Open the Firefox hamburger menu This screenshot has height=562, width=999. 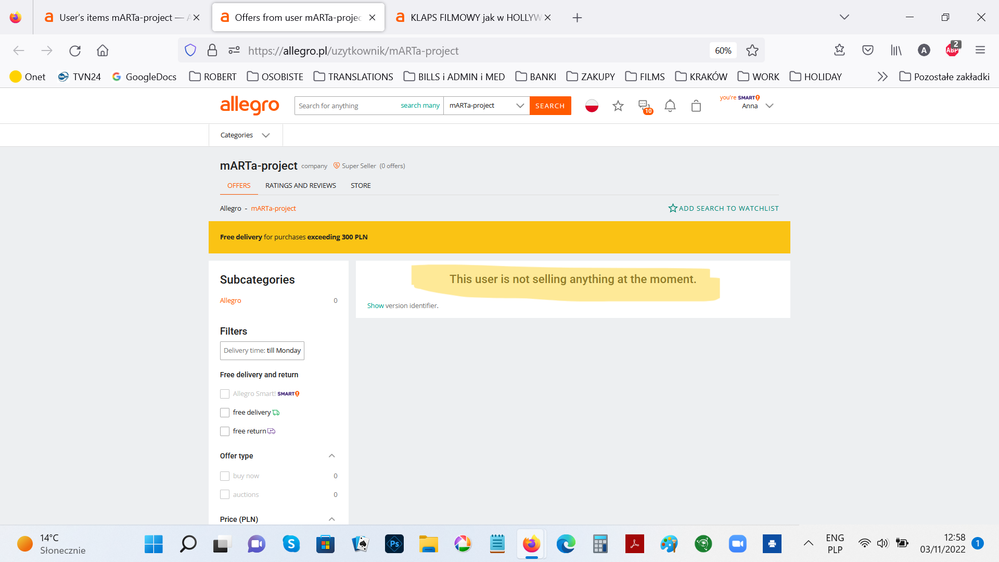pyautogui.click(x=980, y=50)
